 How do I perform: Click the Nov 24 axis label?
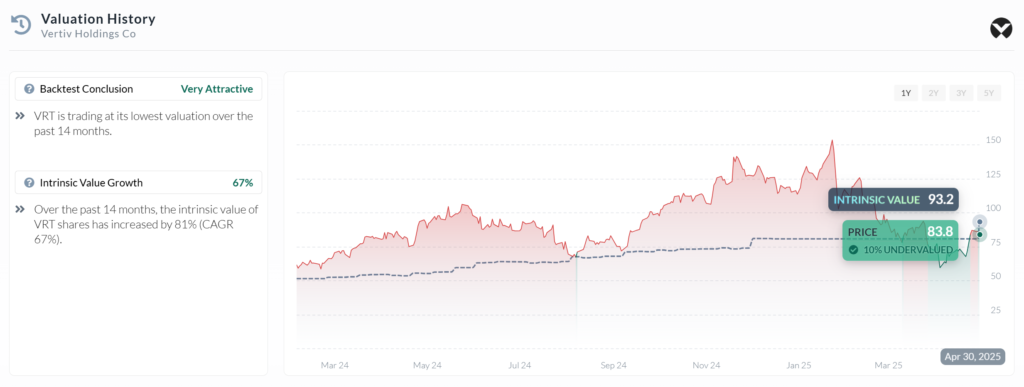tap(706, 365)
